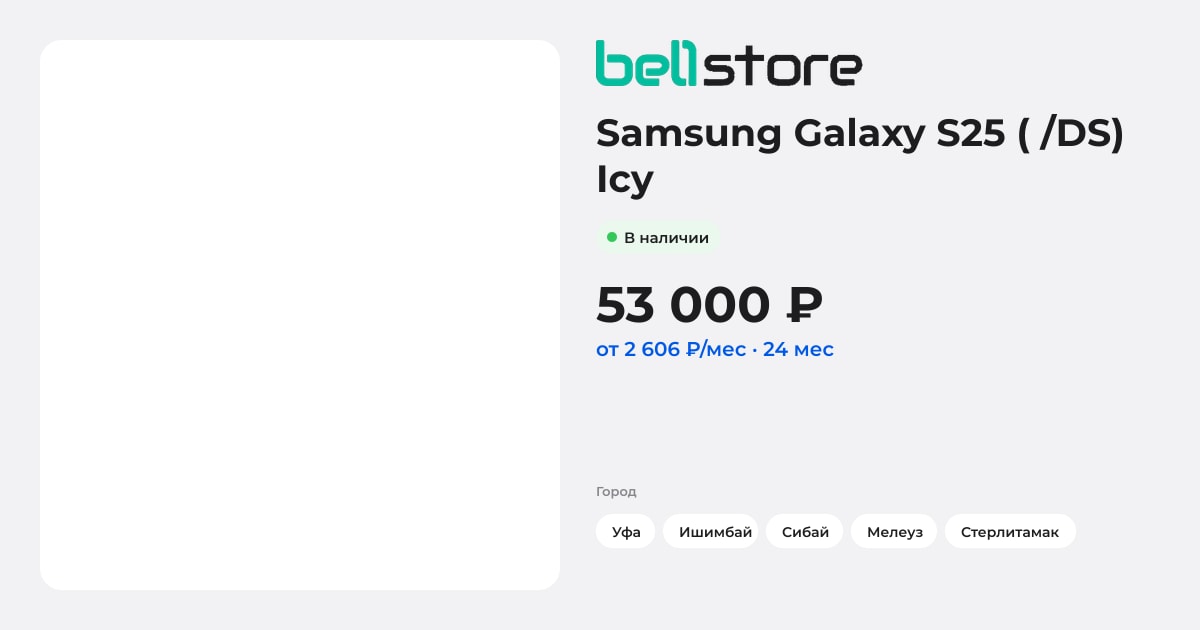Click the "В наличии" status badge
Viewport: 1200px width, 630px height.
pyautogui.click(x=658, y=237)
